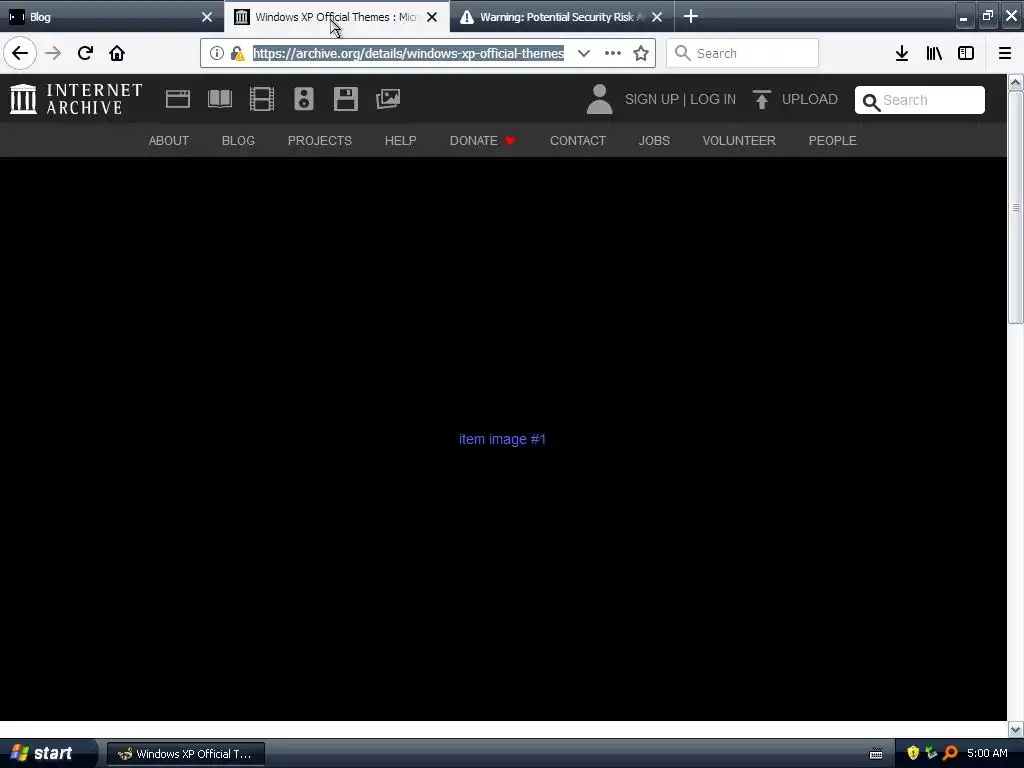Open the Texts book icon
1024x768 pixels.
[220, 99]
